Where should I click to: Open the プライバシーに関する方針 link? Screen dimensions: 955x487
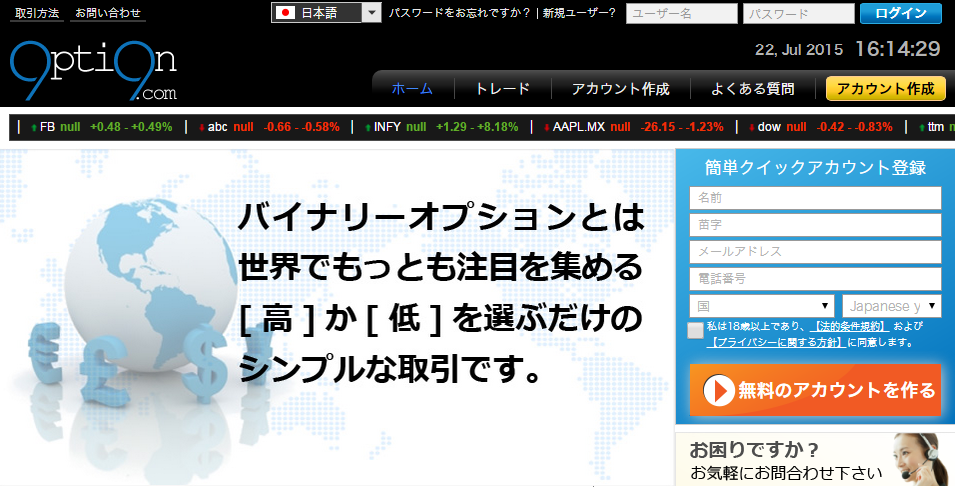tap(776, 342)
